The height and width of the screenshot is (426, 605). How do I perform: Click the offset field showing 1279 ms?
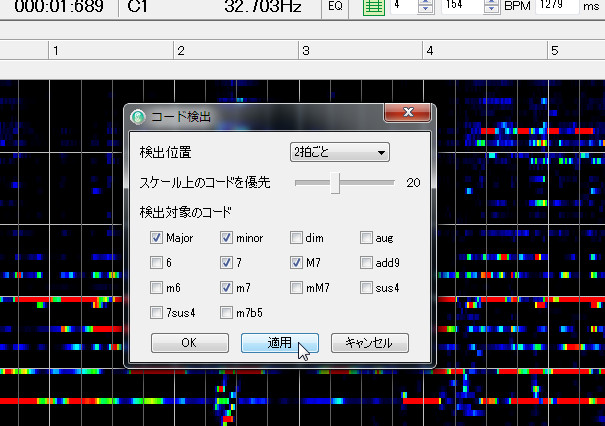tap(557, 6)
